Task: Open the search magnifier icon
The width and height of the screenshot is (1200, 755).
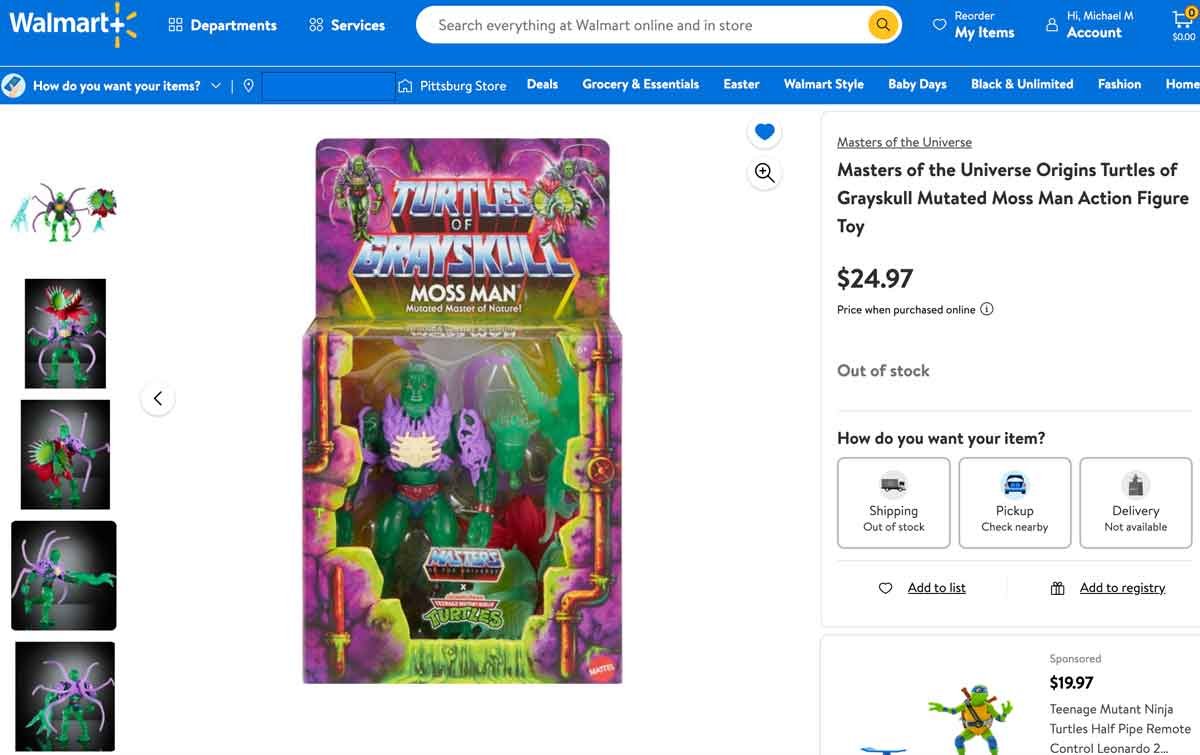Action: point(881,24)
